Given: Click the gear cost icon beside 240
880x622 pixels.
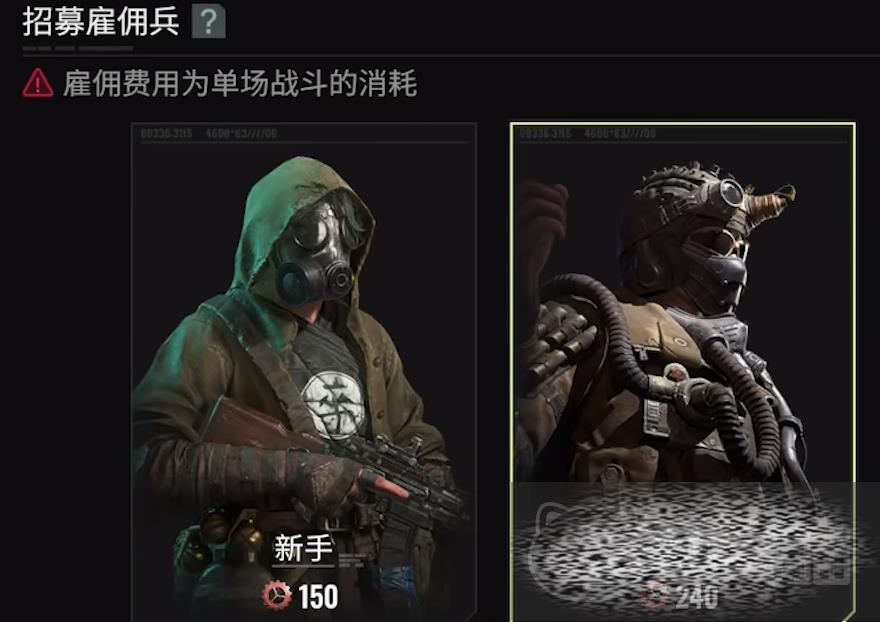Looking at the screenshot, I should [656, 596].
